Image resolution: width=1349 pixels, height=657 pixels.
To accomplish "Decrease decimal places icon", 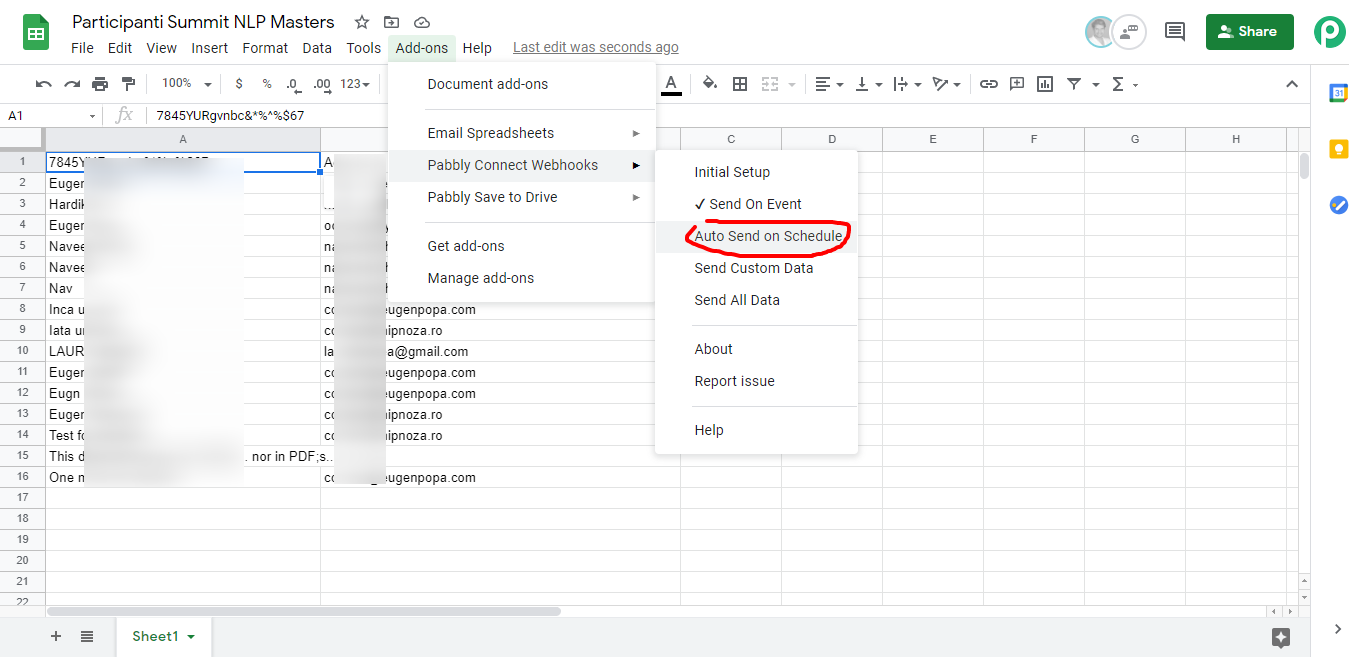I will (294, 84).
